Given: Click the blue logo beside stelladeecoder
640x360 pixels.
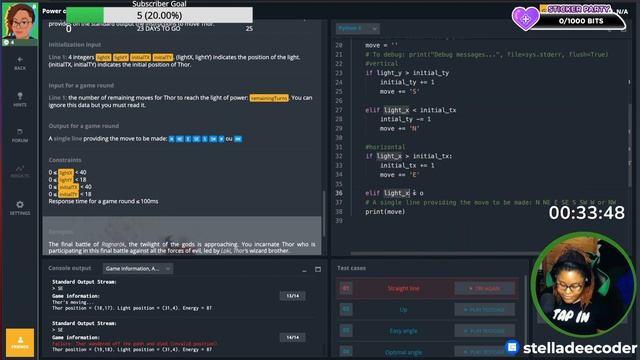Looking at the screenshot, I should pyautogui.click(x=512, y=347).
